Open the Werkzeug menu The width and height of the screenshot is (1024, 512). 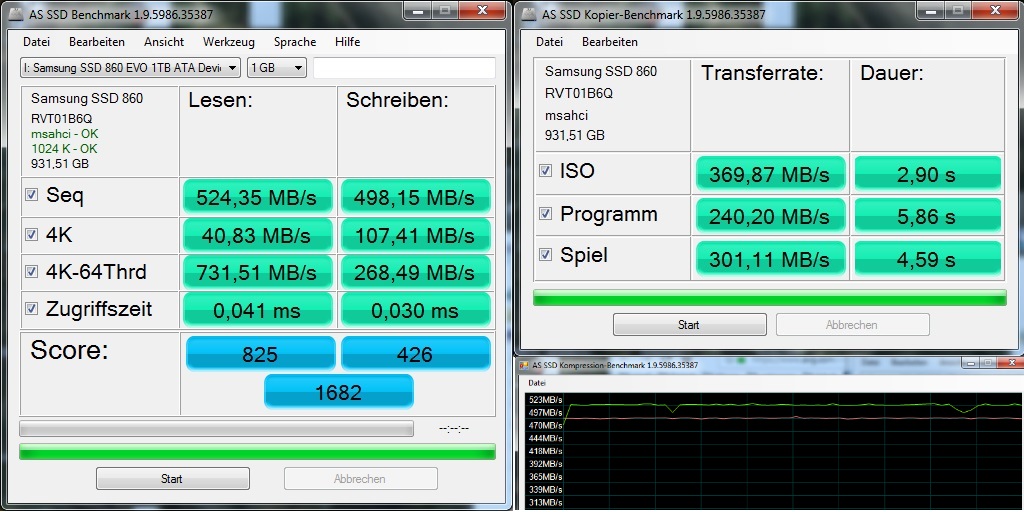(x=229, y=42)
